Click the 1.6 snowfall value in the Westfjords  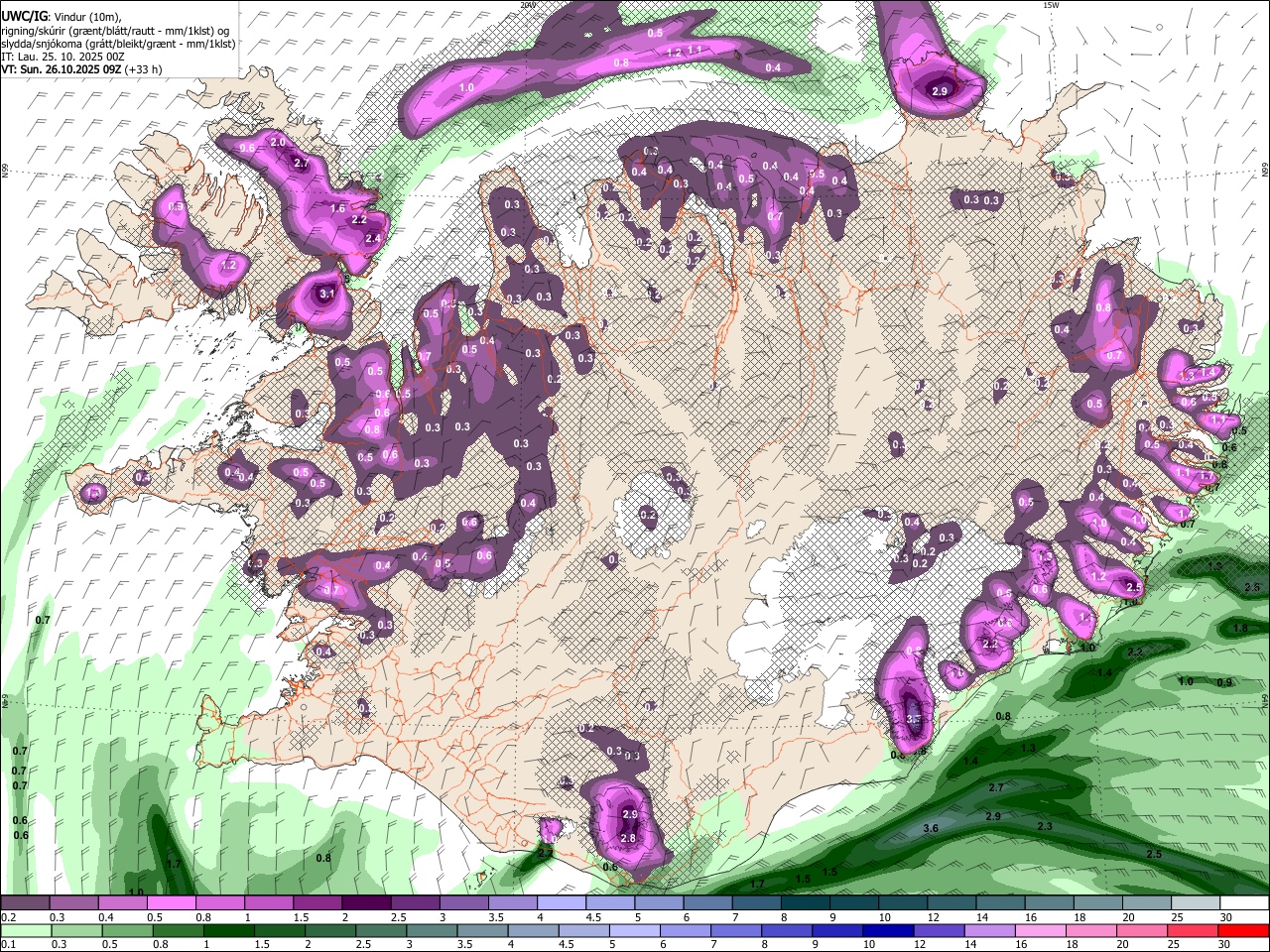[337, 209]
